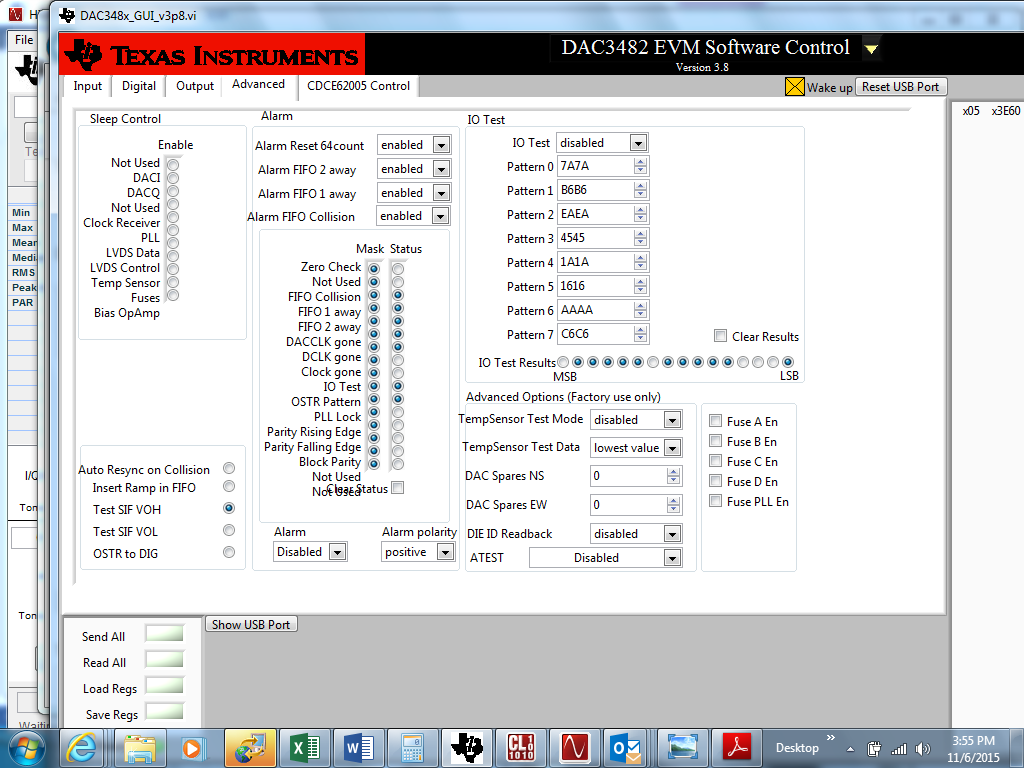1024x768 pixels.
Task: Launch Windows Media Player from taskbar
Action: pos(194,748)
